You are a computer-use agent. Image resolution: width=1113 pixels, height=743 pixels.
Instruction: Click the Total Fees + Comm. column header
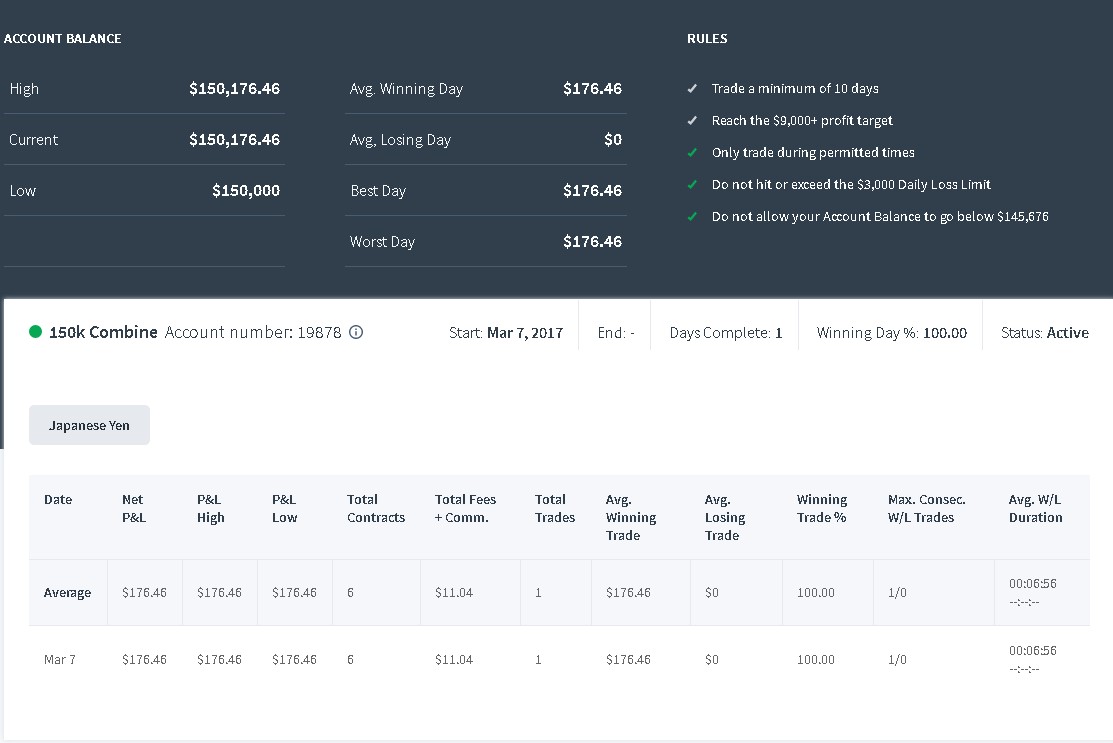pos(466,508)
